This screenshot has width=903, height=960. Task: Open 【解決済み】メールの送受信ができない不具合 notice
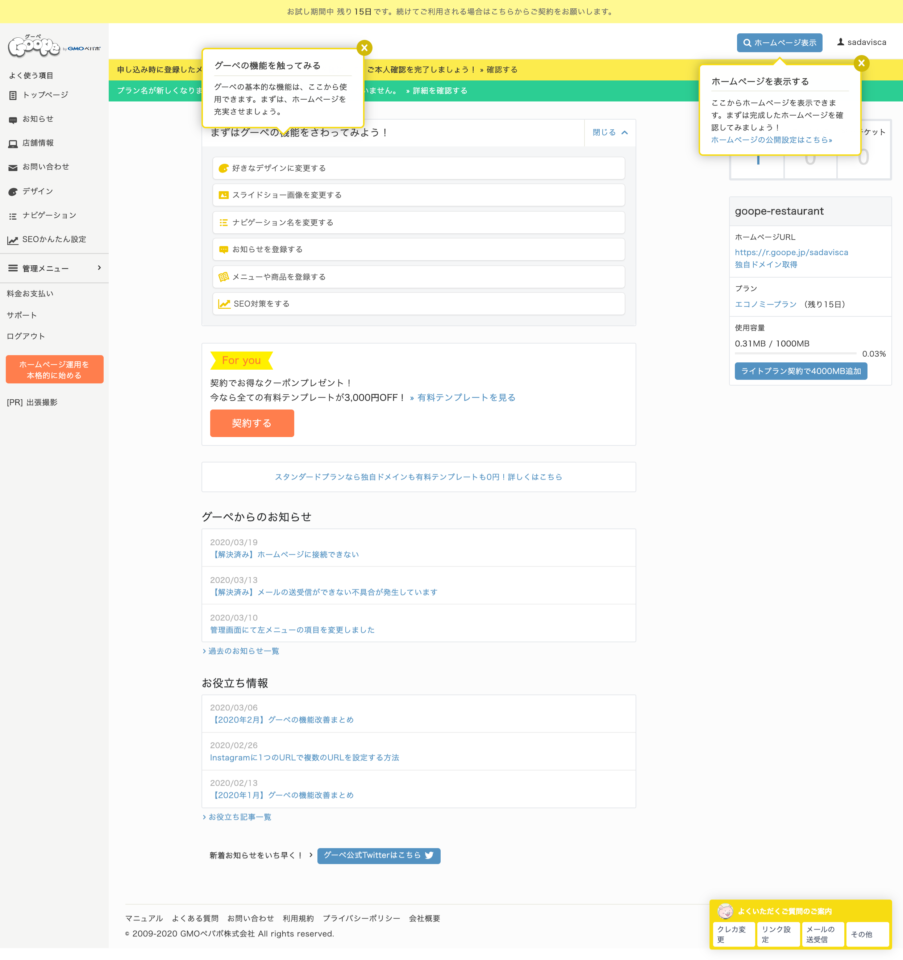click(x=324, y=592)
